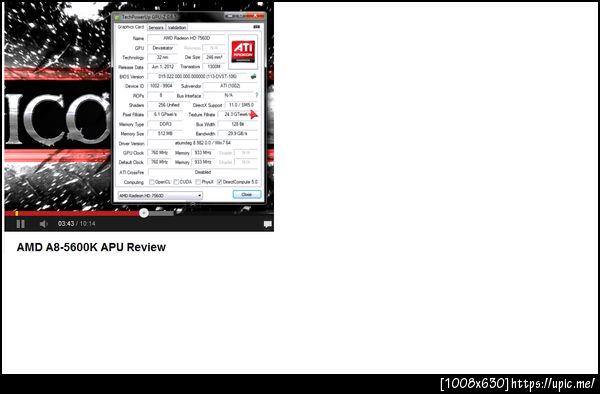Open the annotations speech bubble icon in player
600x394 pixels.
click(267, 224)
